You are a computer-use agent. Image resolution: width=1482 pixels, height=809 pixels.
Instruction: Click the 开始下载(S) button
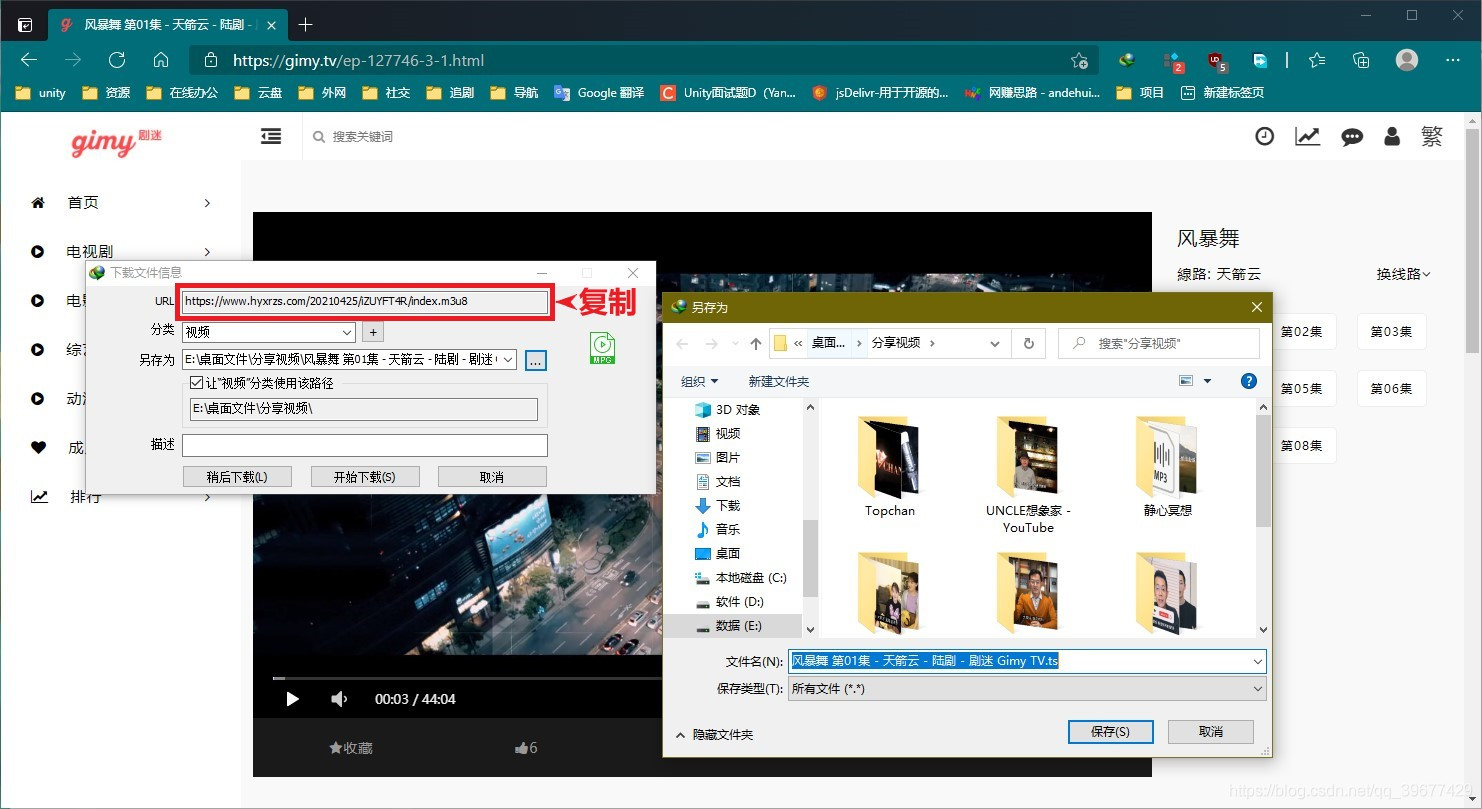point(365,477)
